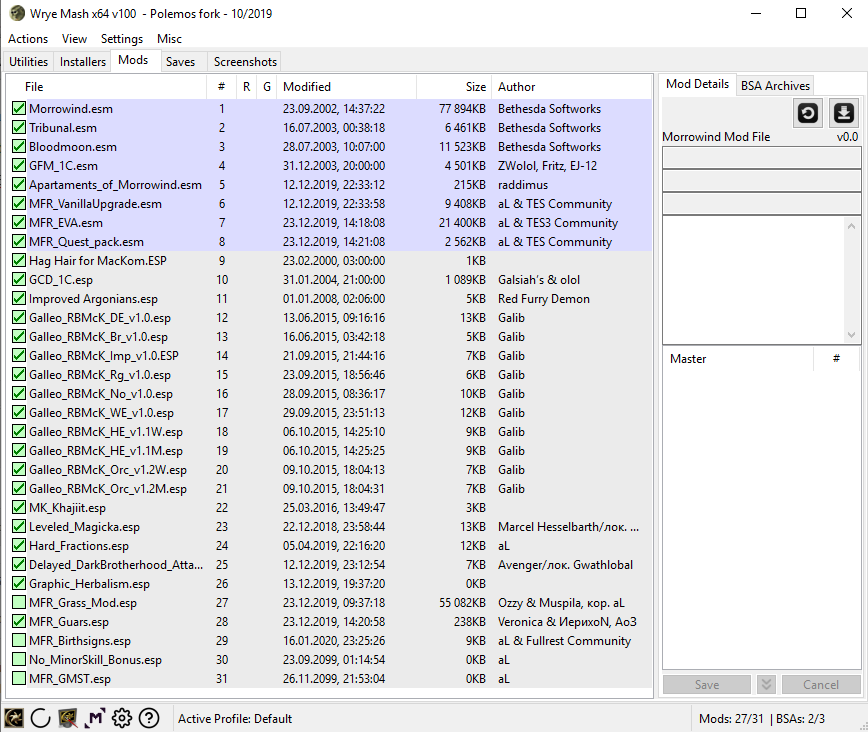Click the description box scroll up arrow
This screenshot has width=868, height=732.
tap(851, 226)
